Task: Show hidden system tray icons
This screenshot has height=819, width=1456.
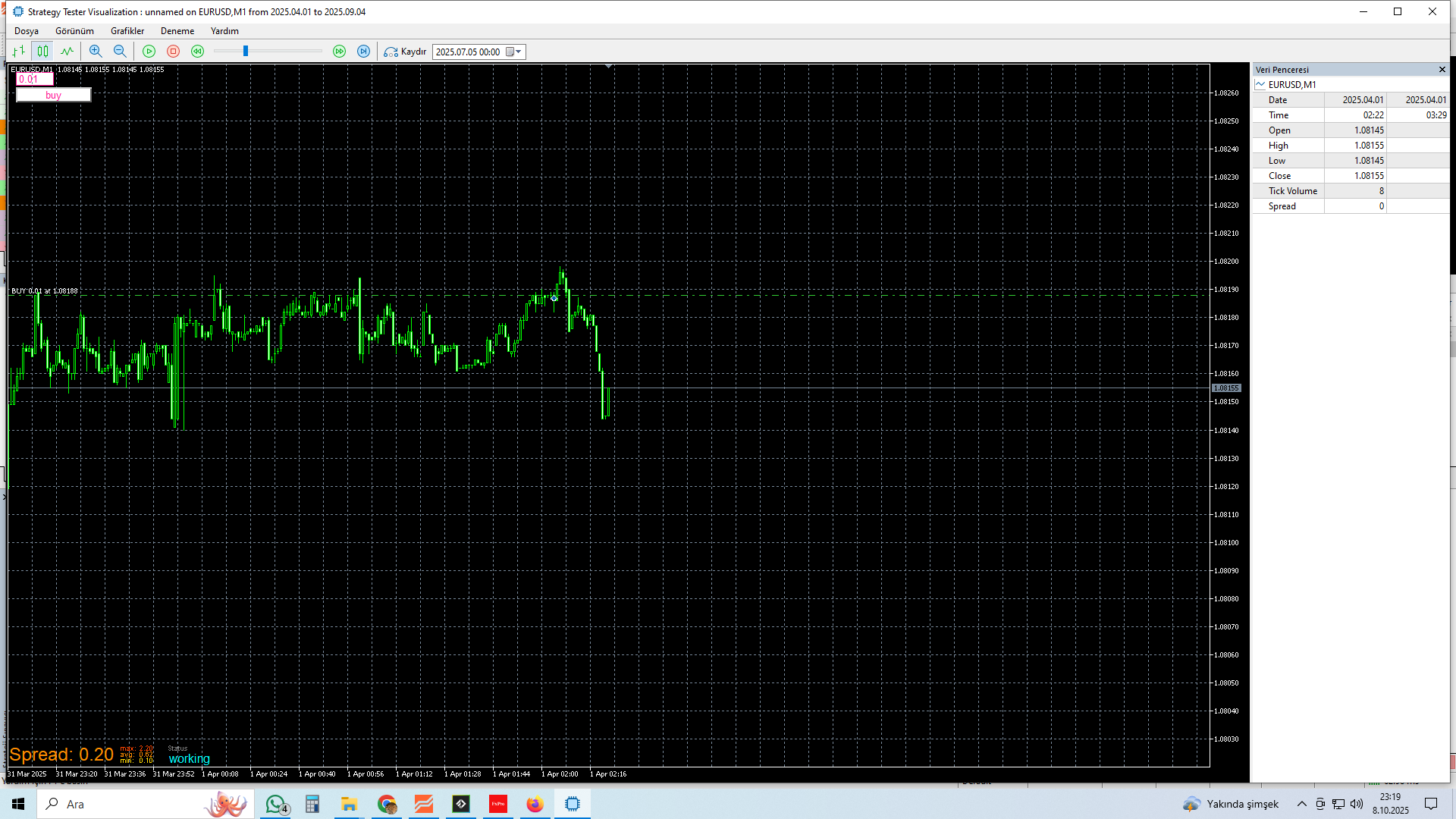Action: point(1302,804)
